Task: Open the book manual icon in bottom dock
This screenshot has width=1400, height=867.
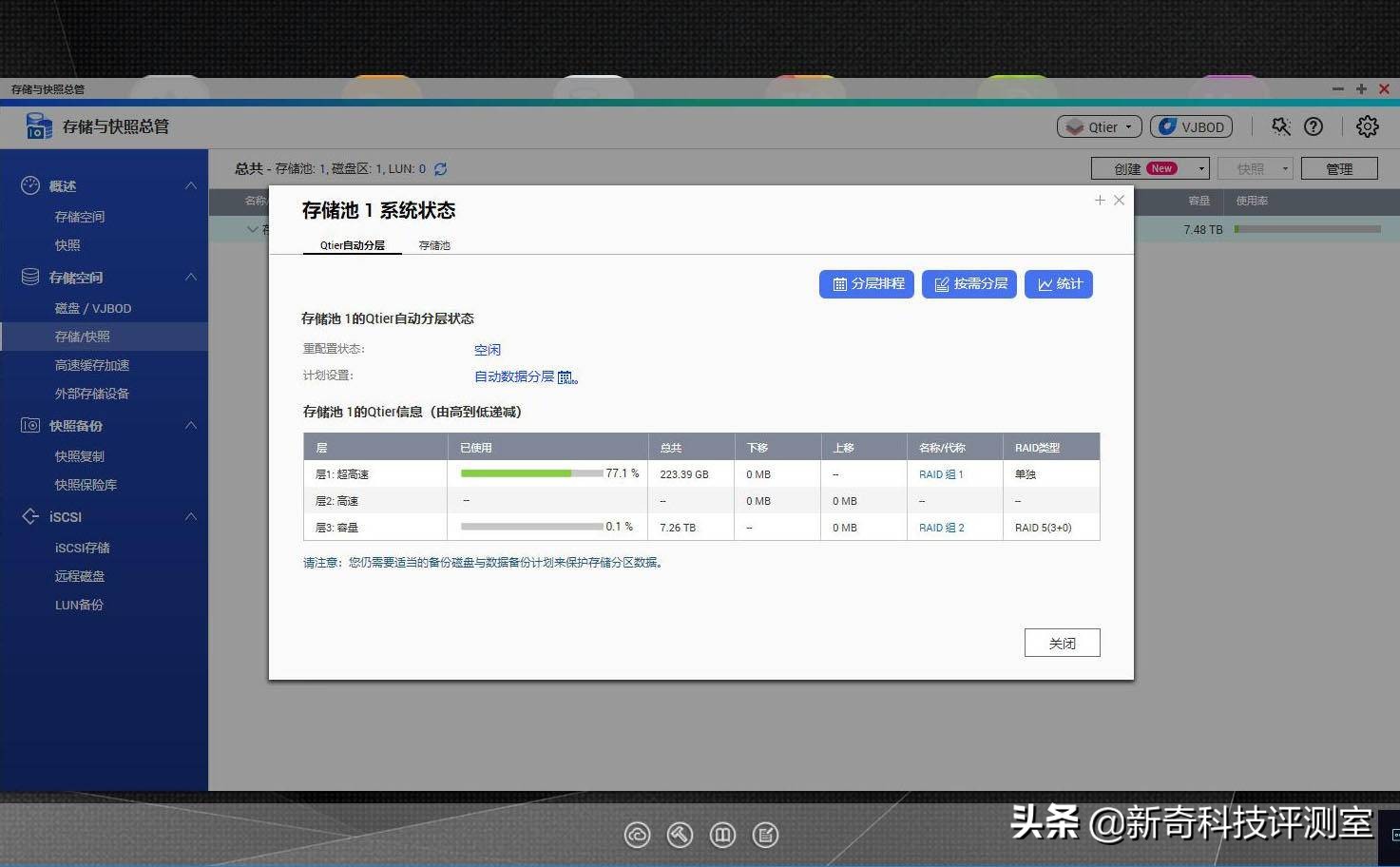Action: (722, 835)
